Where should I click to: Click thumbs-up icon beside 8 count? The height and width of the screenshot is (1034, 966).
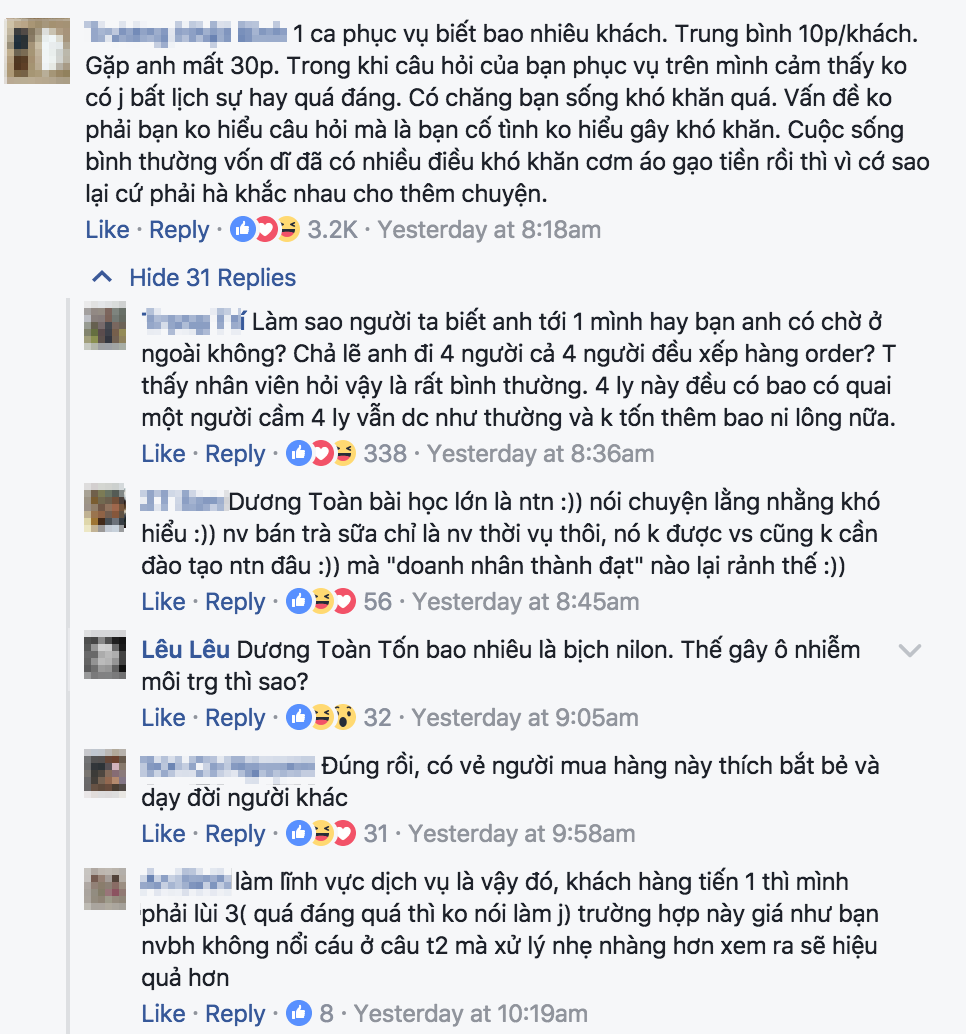pyautogui.click(x=299, y=1014)
